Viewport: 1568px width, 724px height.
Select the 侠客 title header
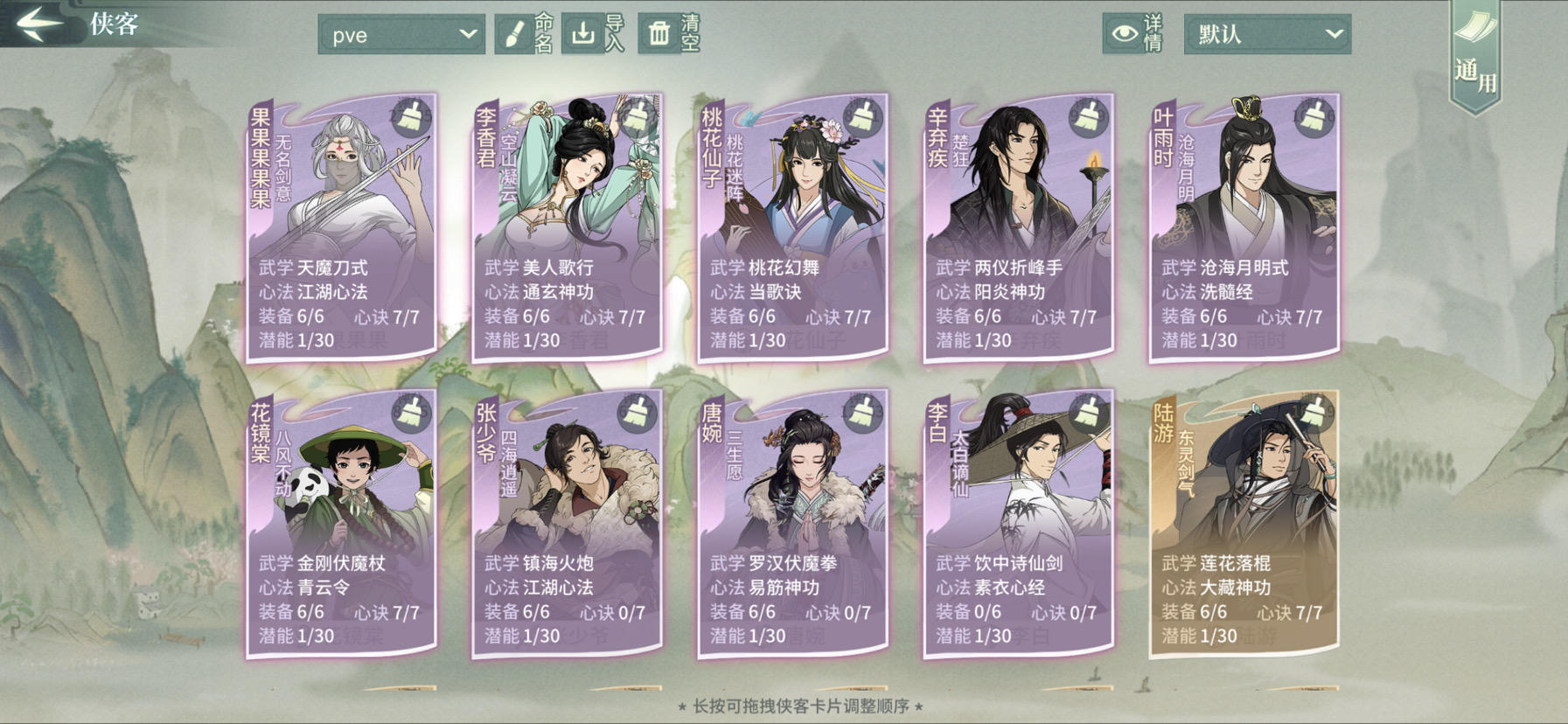(115, 24)
